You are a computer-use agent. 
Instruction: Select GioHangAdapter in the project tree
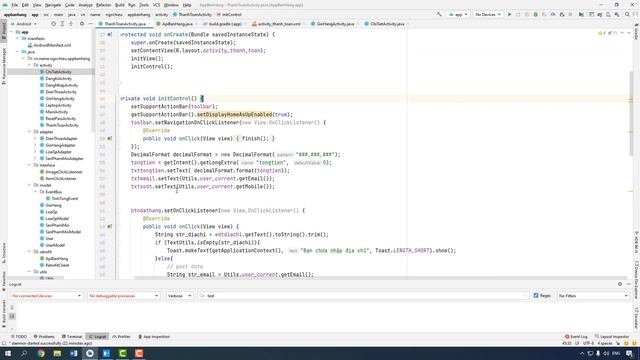point(60,145)
